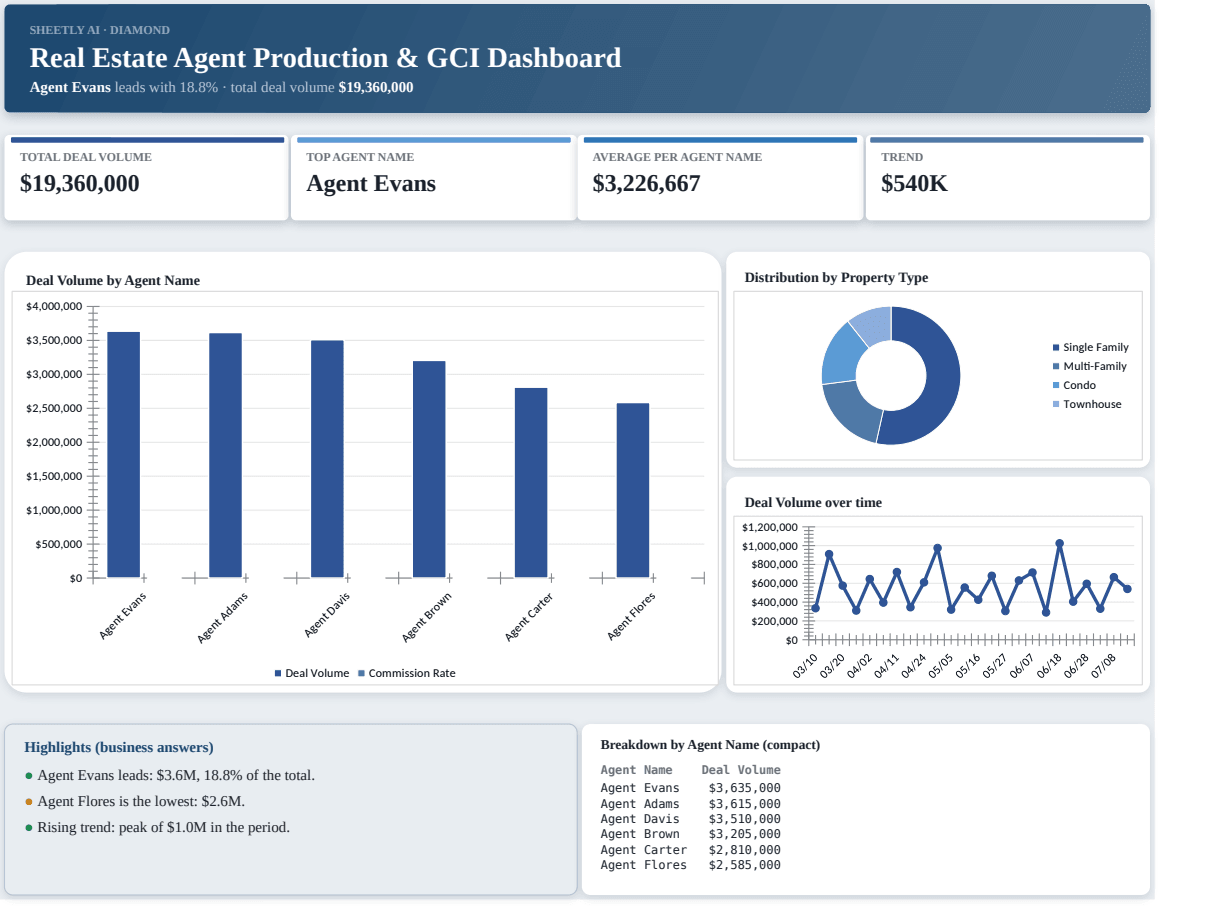Click the Condo donut slice
This screenshot has height=922, width=1227.
(x=840, y=355)
